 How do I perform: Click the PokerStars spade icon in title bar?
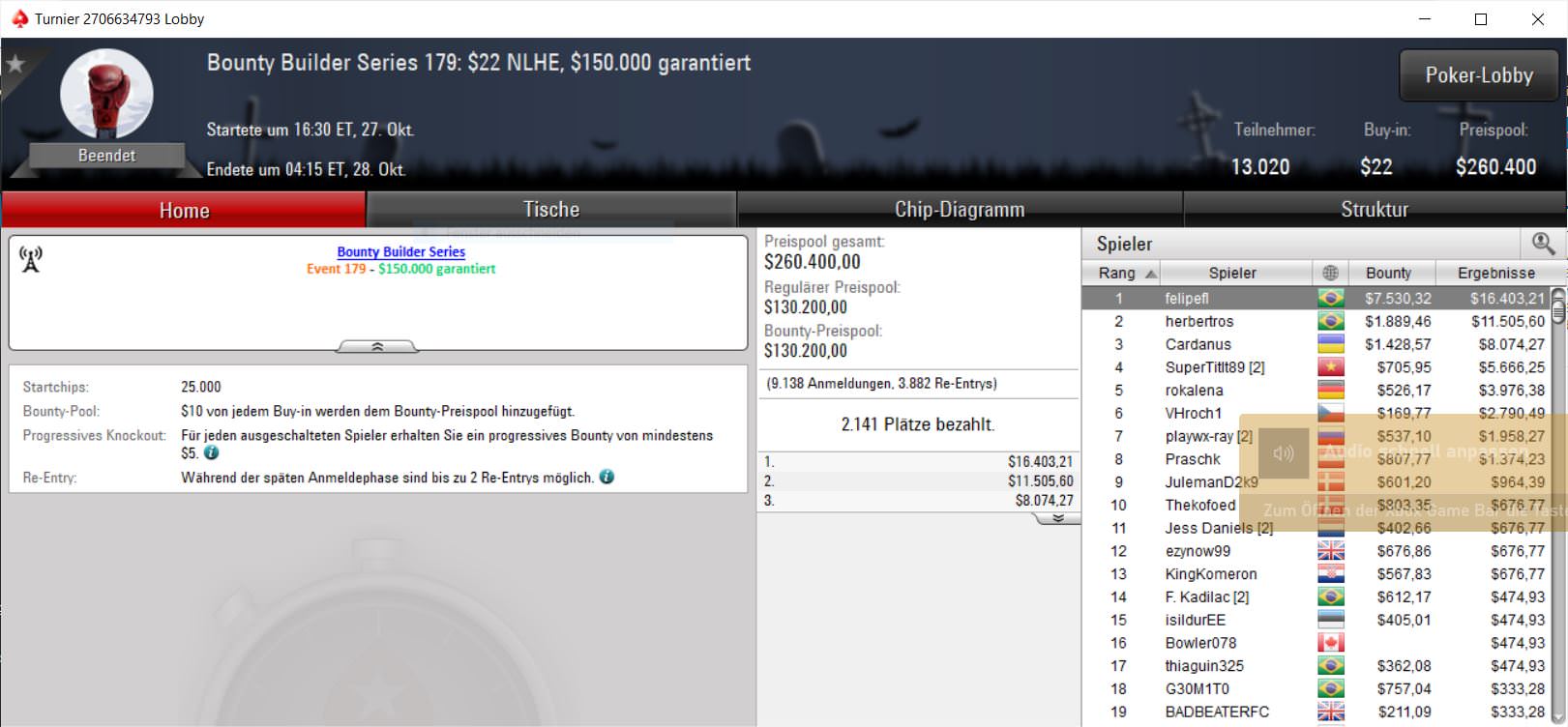19,18
